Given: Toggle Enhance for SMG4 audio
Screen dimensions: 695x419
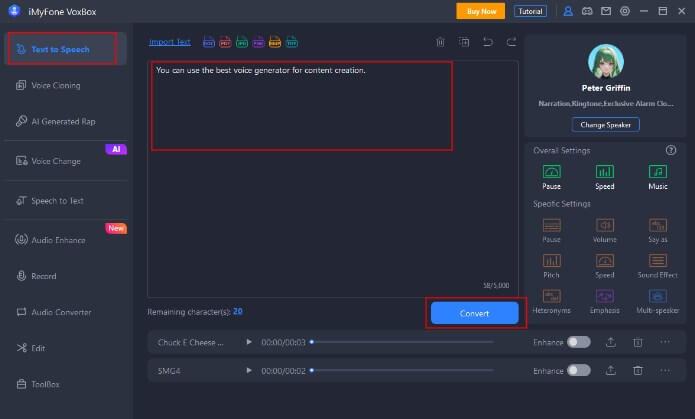Looking at the screenshot, I should coord(579,370).
